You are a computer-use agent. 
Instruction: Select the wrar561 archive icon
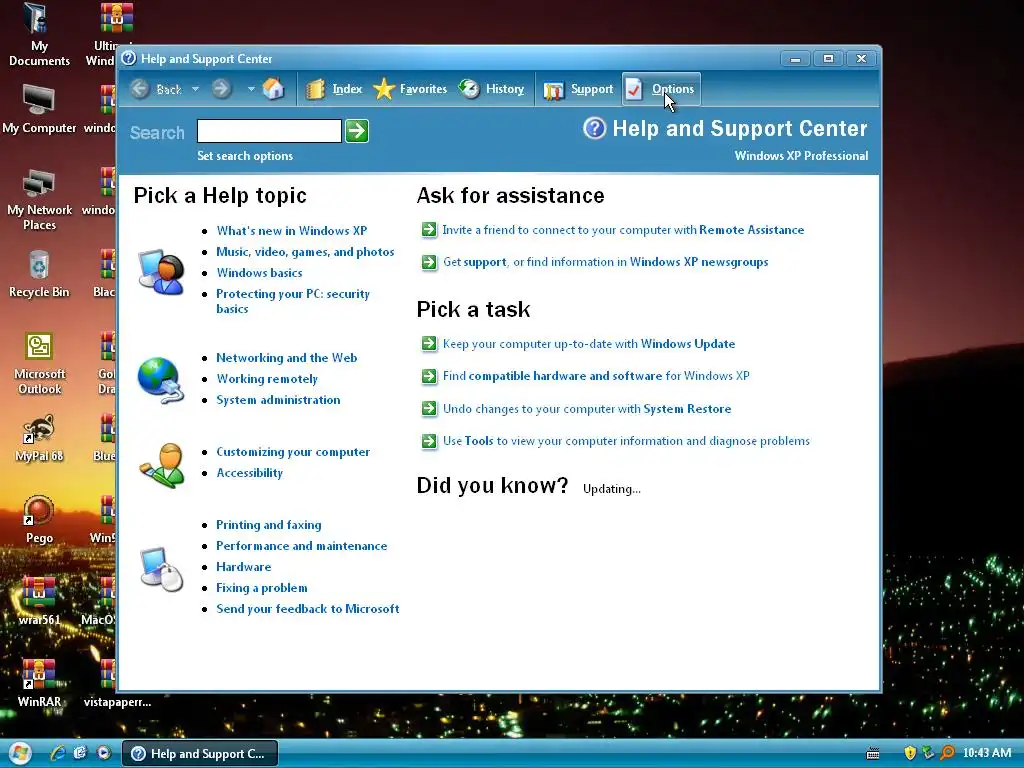click(39, 601)
